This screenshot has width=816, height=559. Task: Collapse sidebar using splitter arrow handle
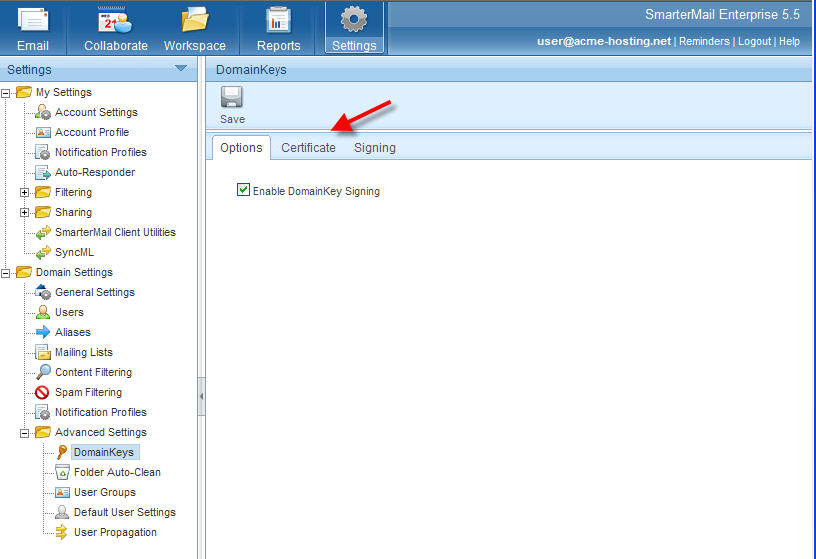click(201, 397)
